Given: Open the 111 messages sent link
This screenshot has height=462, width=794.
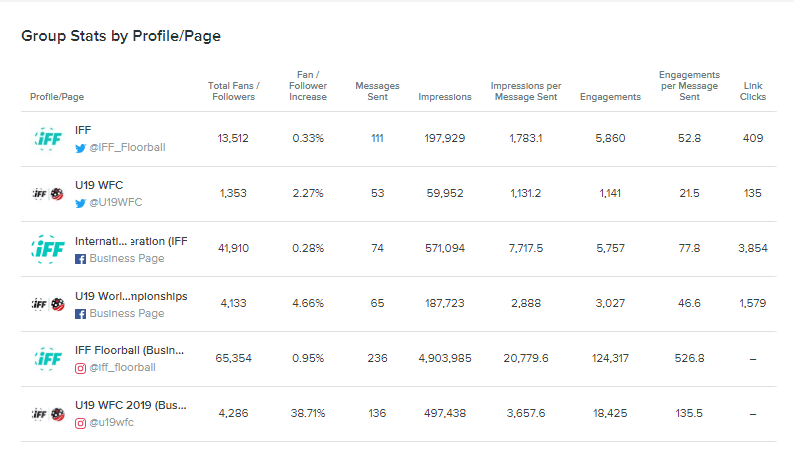Looking at the screenshot, I should tap(377, 138).
